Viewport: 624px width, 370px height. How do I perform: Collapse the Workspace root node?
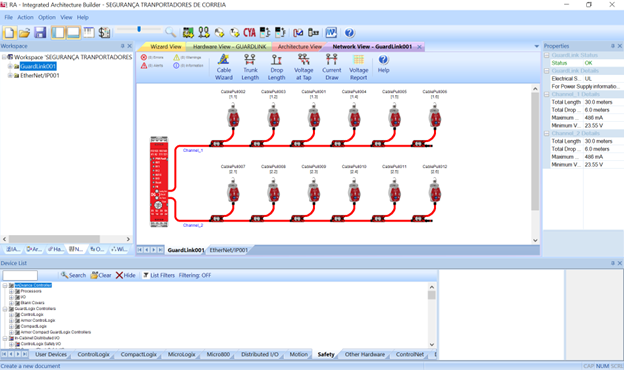pos(4,57)
